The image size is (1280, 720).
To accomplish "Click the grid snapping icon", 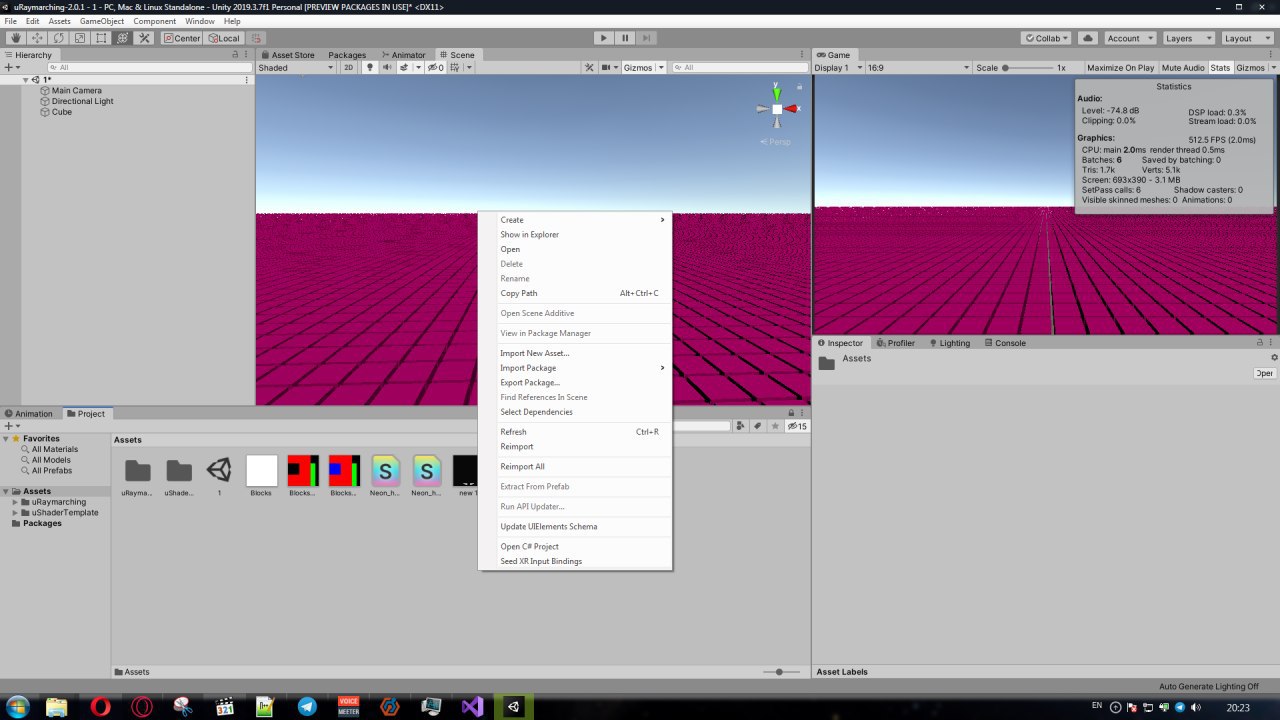I will click(x=257, y=38).
